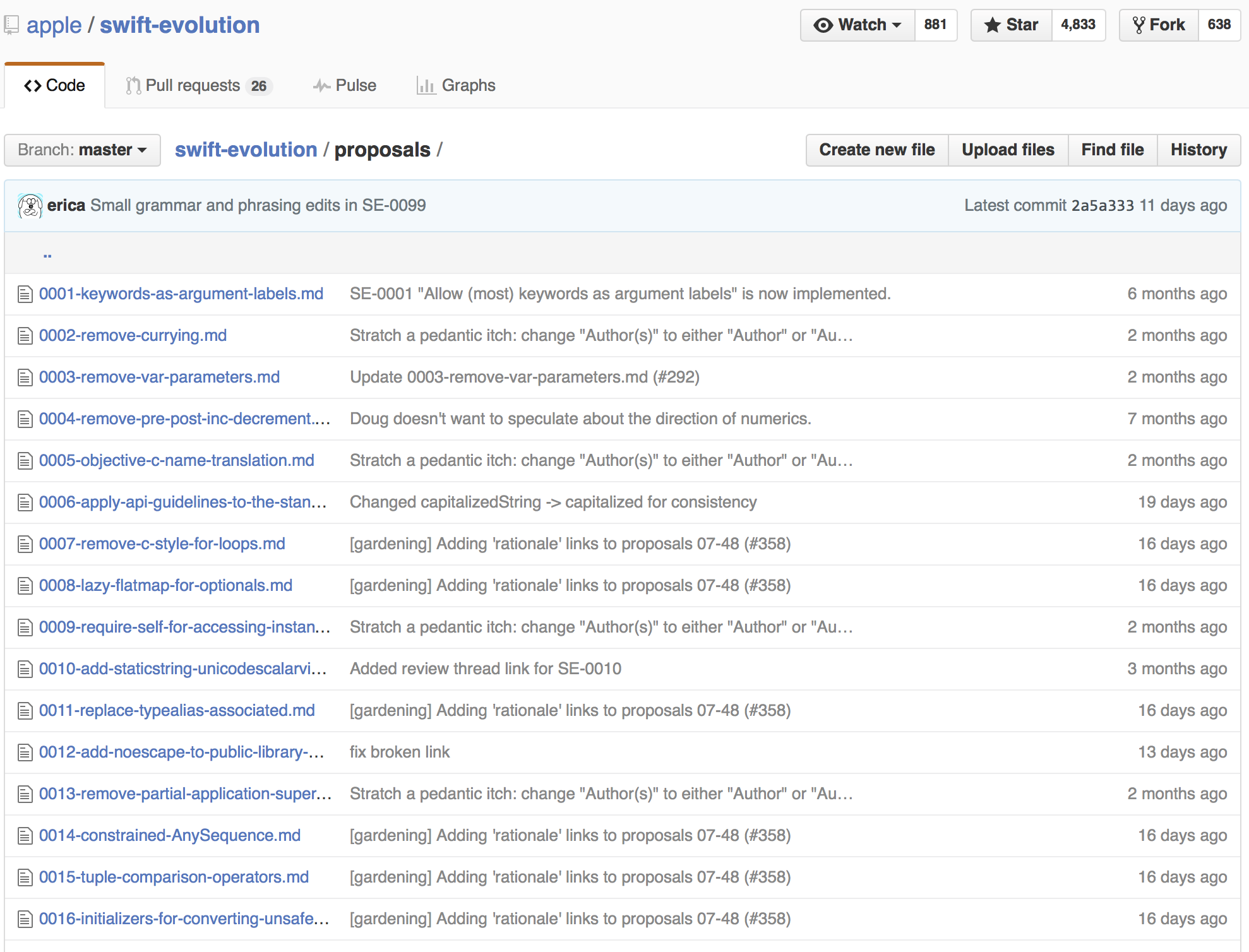Click Upload files button
The height and width of the screenshot is (952, 1249).
[1008, 150]
